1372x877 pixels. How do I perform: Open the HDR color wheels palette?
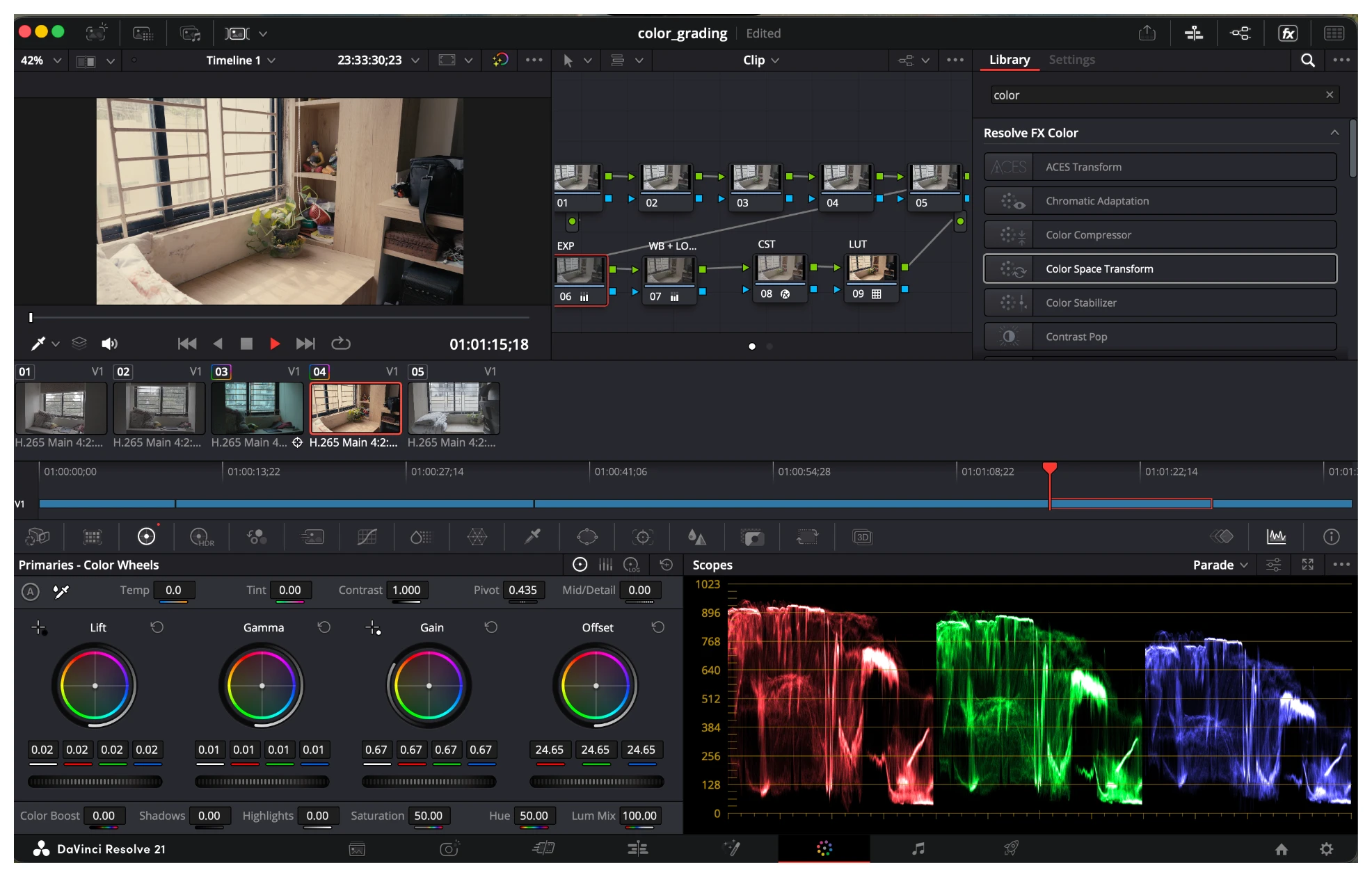(x=202, y=537)
